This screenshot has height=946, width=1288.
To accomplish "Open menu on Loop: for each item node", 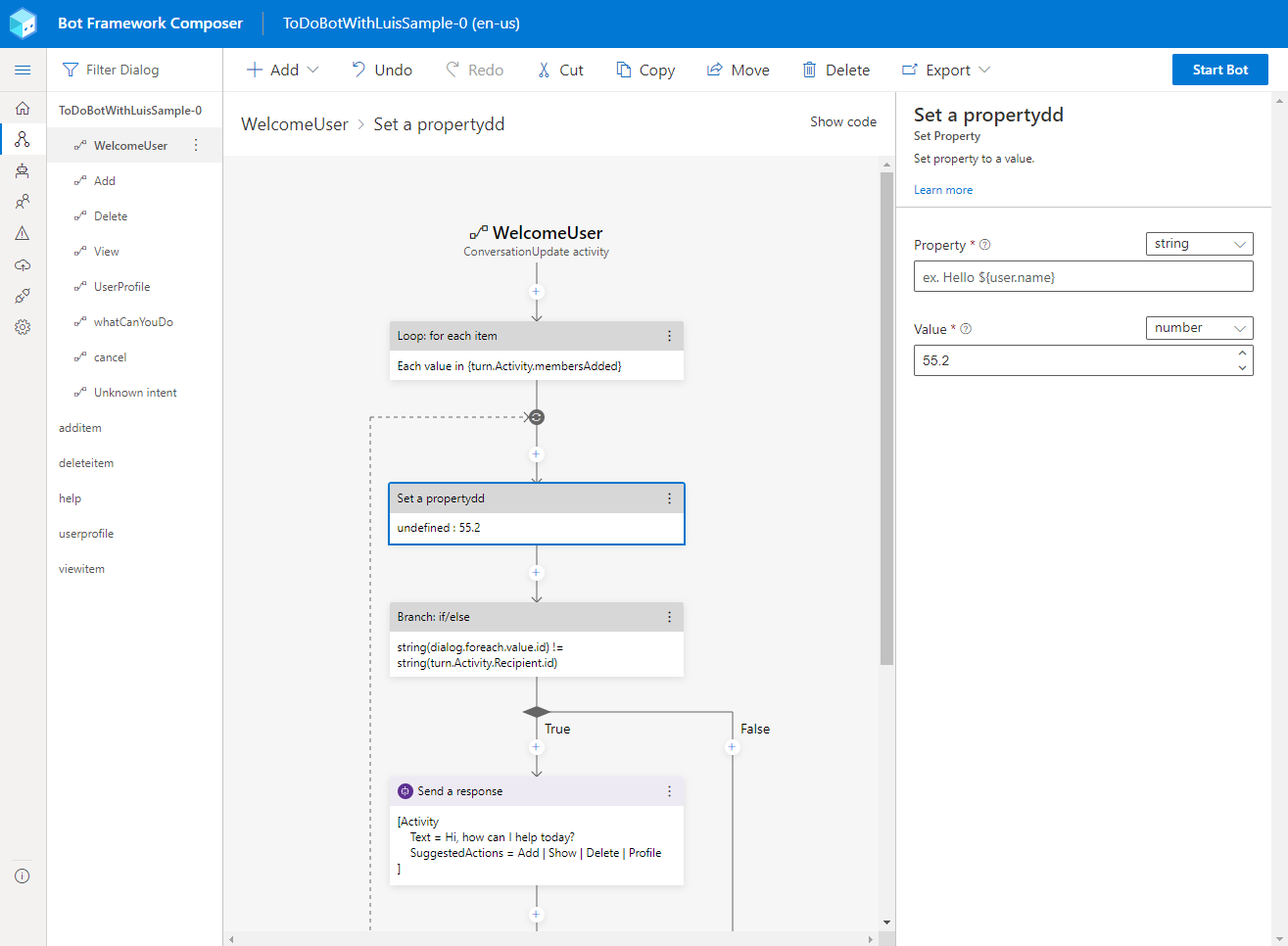I will pyautogui.click(x=670, y=336).
